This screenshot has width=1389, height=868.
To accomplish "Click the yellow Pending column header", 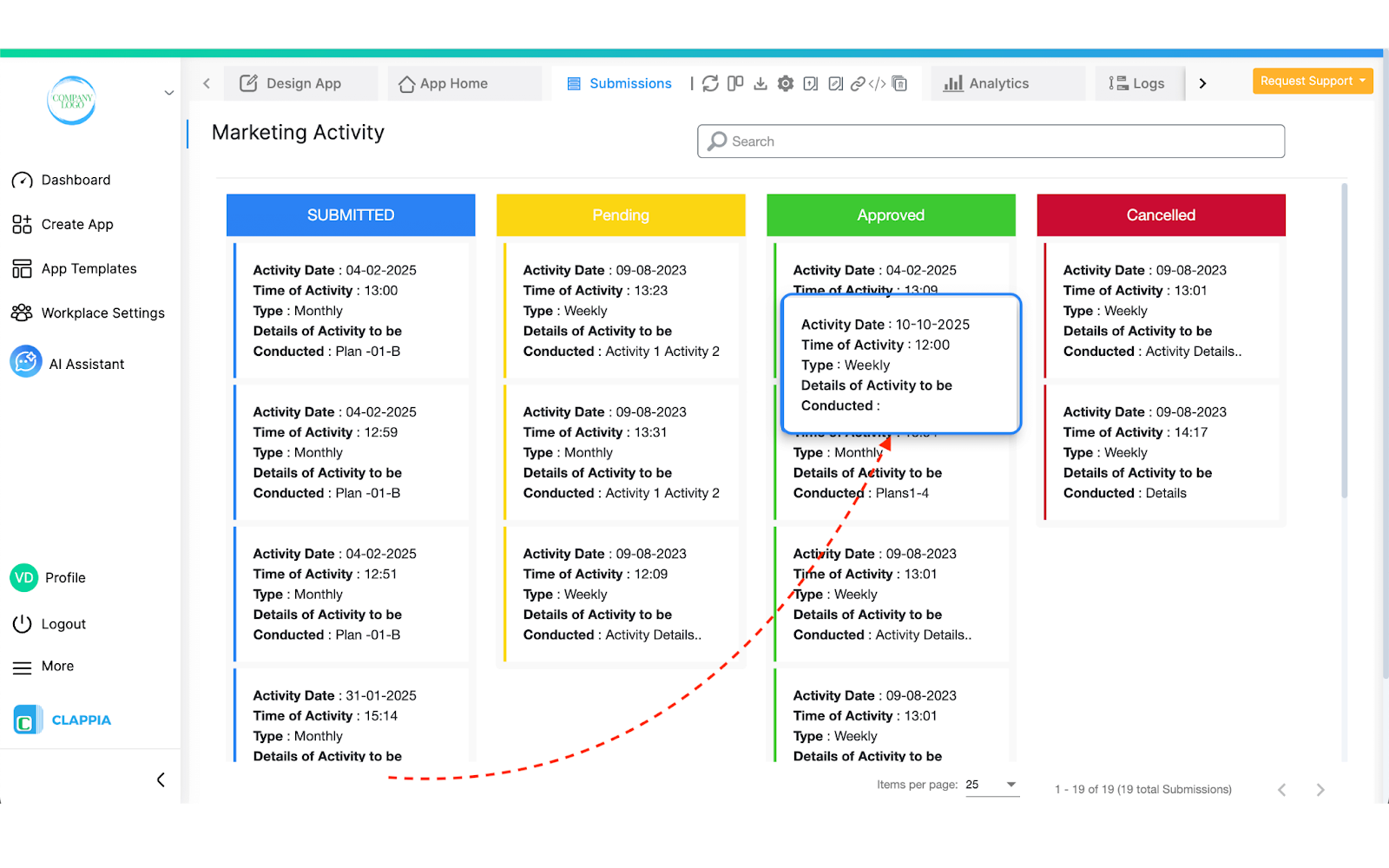I will tap(621, 215).
